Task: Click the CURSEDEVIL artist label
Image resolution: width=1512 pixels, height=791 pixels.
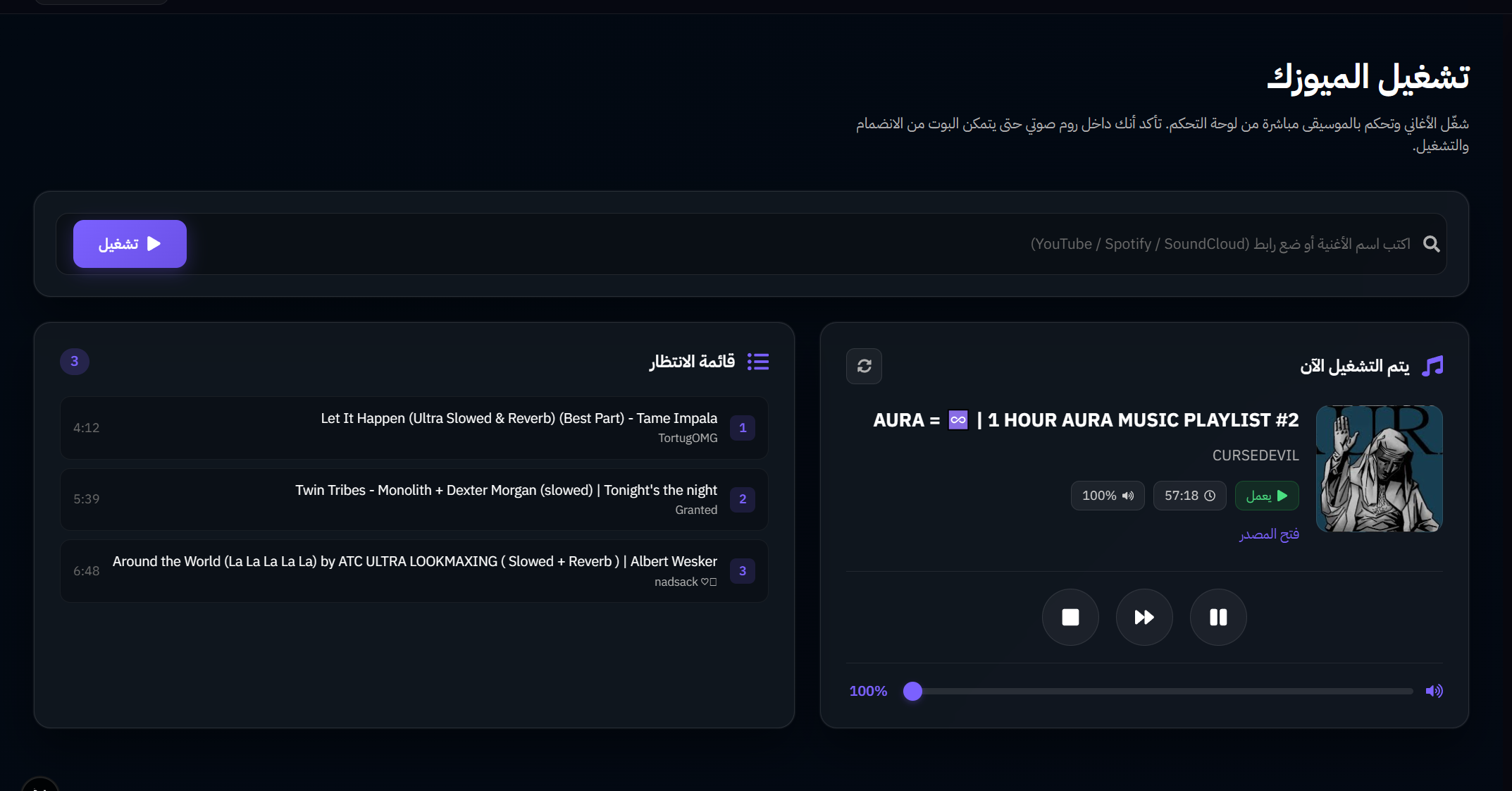Action: pyautogui.click(x=1256, y=455)
